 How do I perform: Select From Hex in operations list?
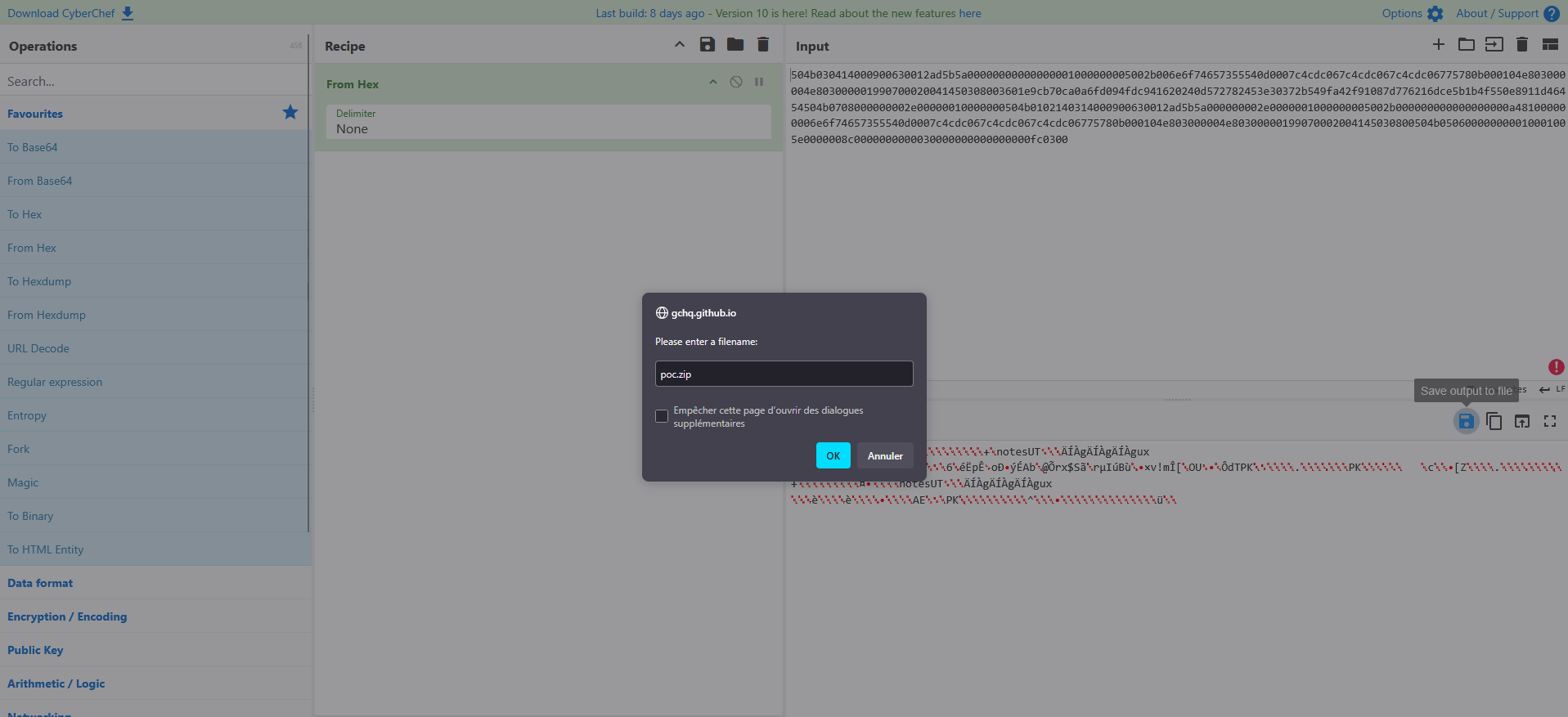pyautogui.click(x=154, y=248)
